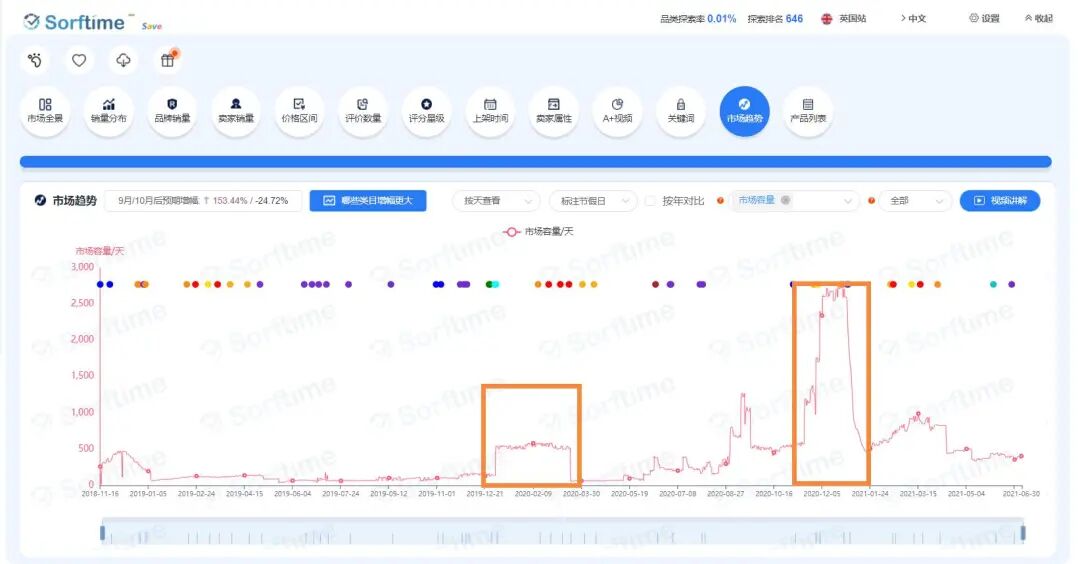Open 设置 settings

(984, 19)
